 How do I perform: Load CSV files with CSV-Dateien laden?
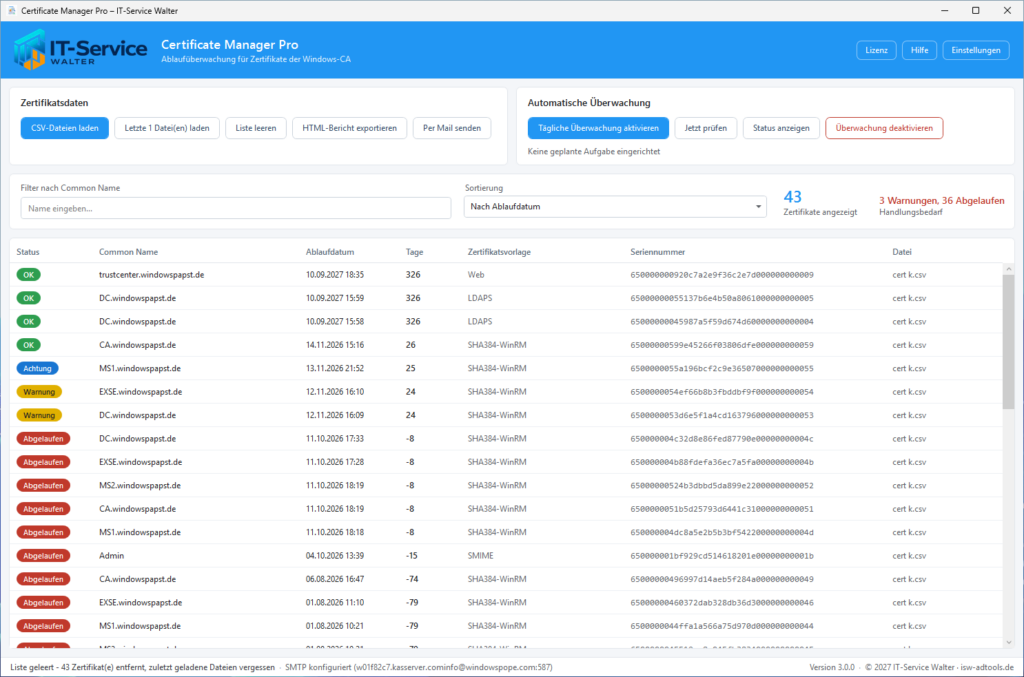[x=65, y=128]
